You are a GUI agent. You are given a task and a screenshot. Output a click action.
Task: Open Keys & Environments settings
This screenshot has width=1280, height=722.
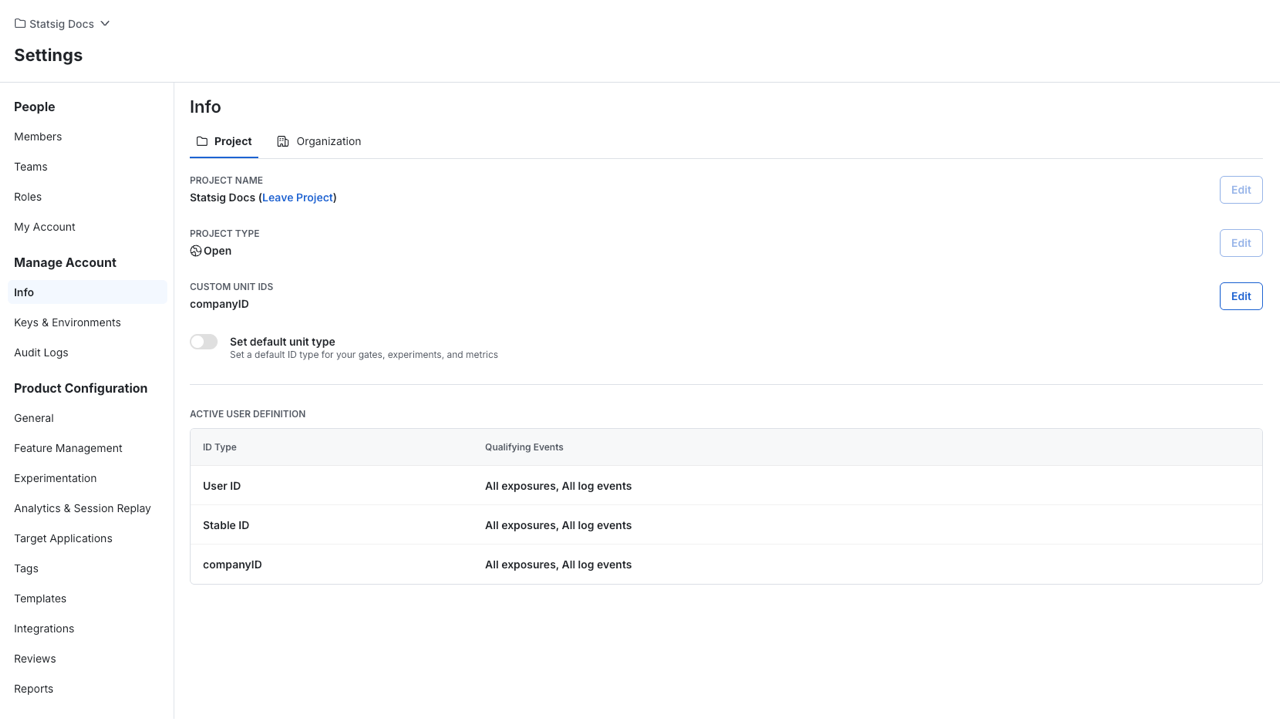pos(67,322)
